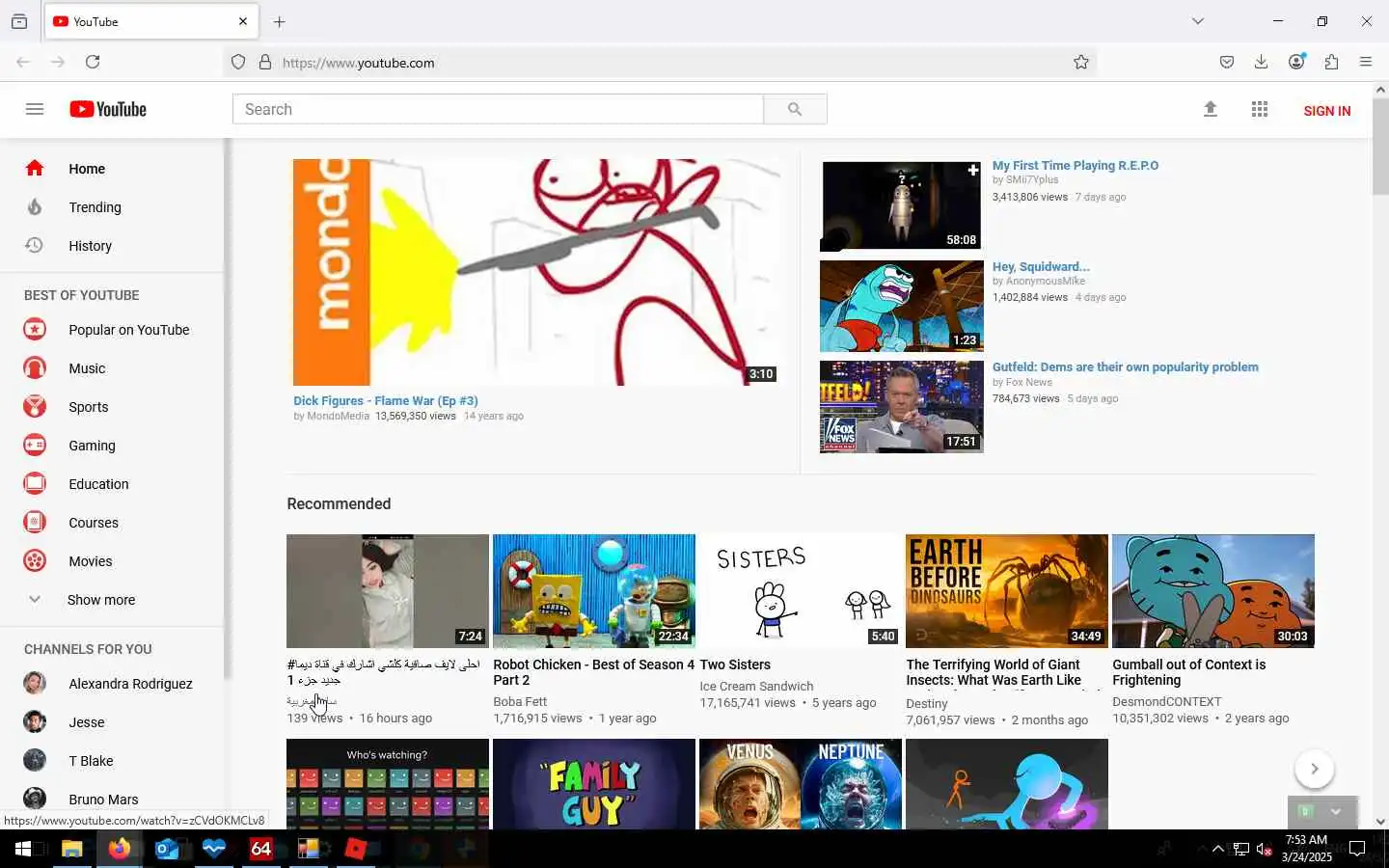Open Robot Chicken Best of Season 4 thumbnail
The width and height of the screenshot is (1389, 868).
594,591
